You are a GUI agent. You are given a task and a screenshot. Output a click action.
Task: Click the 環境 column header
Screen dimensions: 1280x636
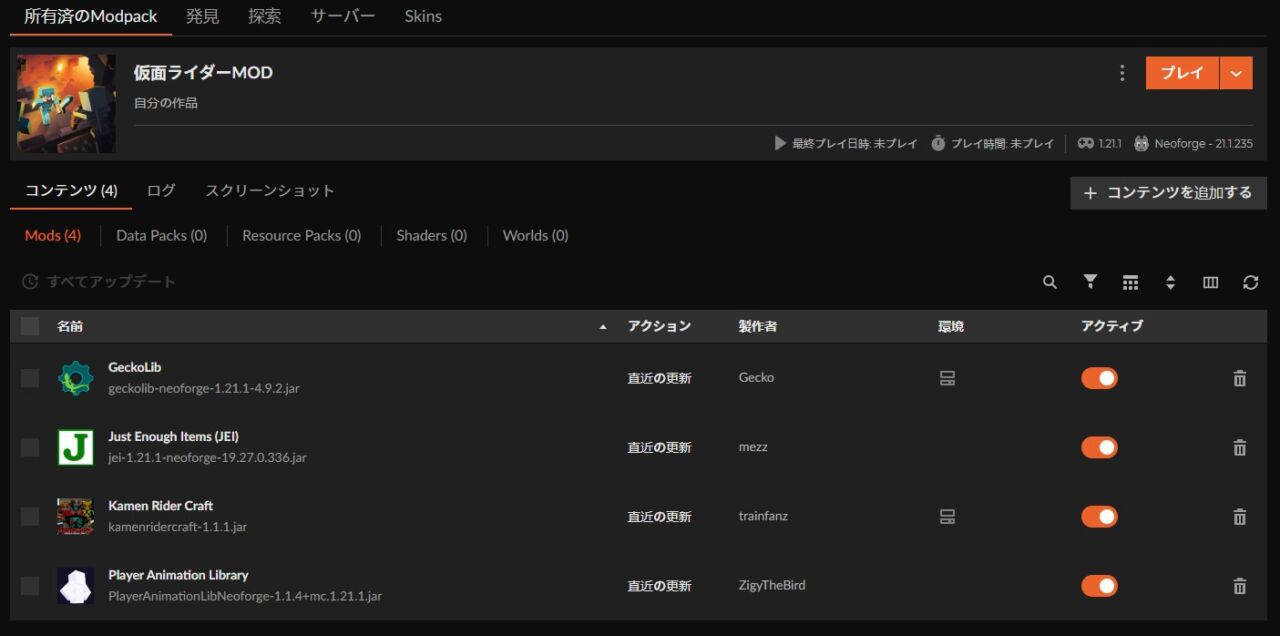(x=951, y=326)
